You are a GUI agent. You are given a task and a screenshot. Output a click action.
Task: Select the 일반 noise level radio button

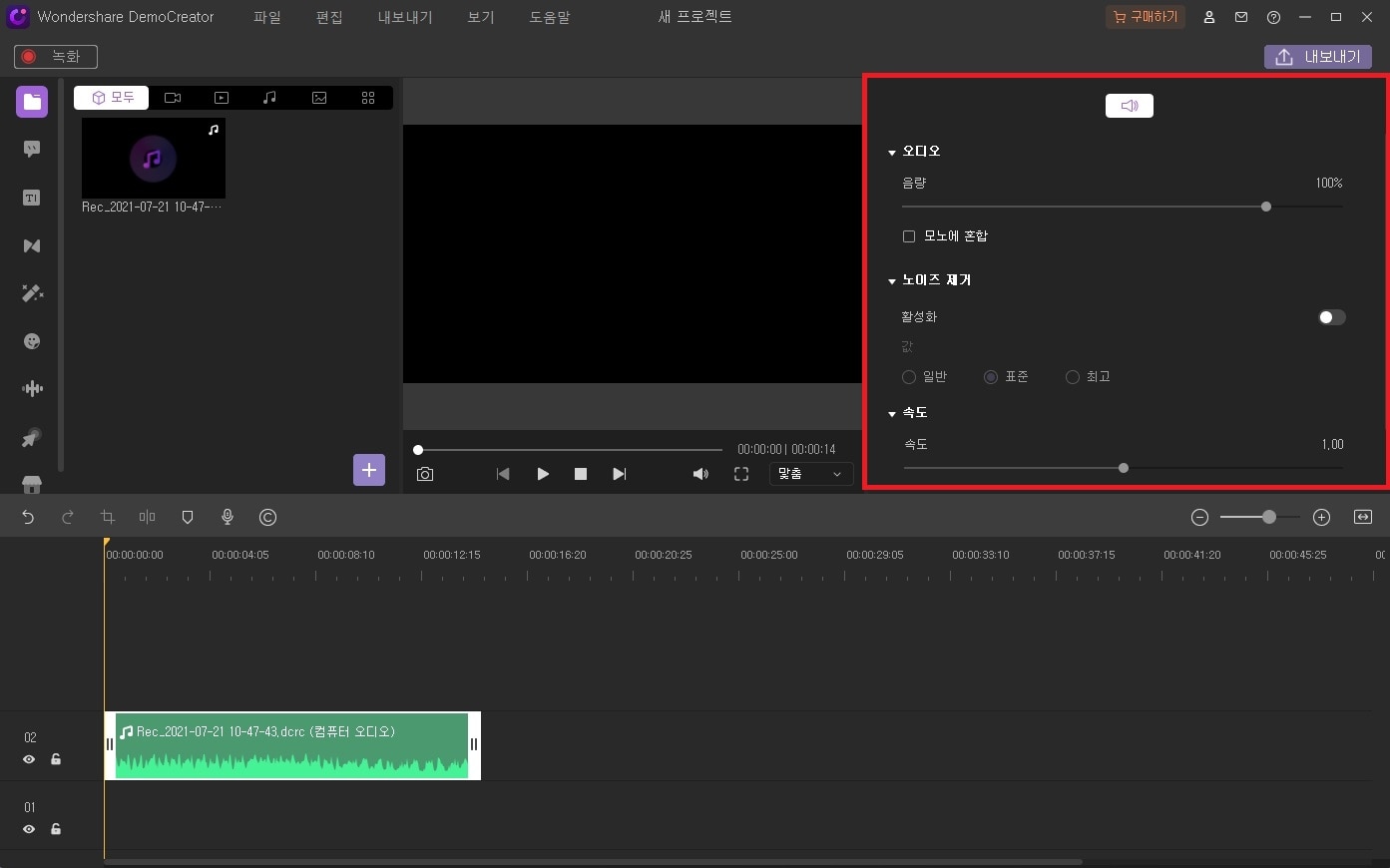909,377
